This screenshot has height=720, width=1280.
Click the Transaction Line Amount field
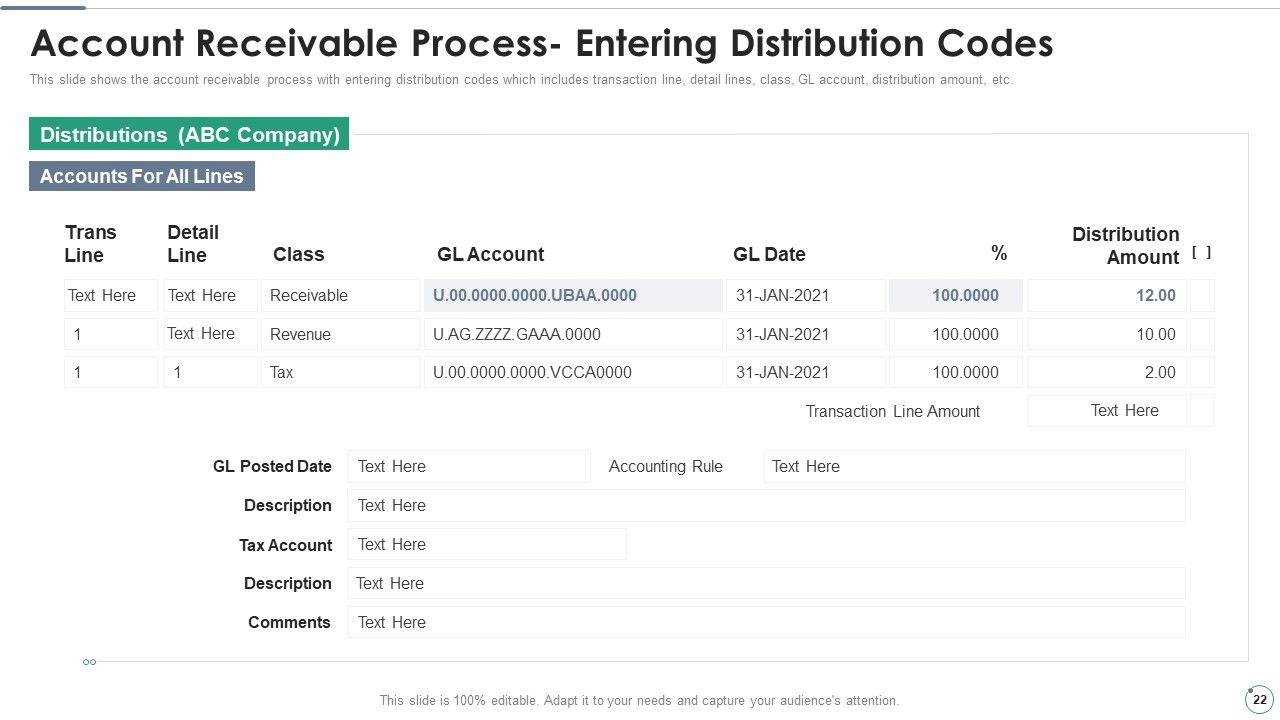[1106, 411]
